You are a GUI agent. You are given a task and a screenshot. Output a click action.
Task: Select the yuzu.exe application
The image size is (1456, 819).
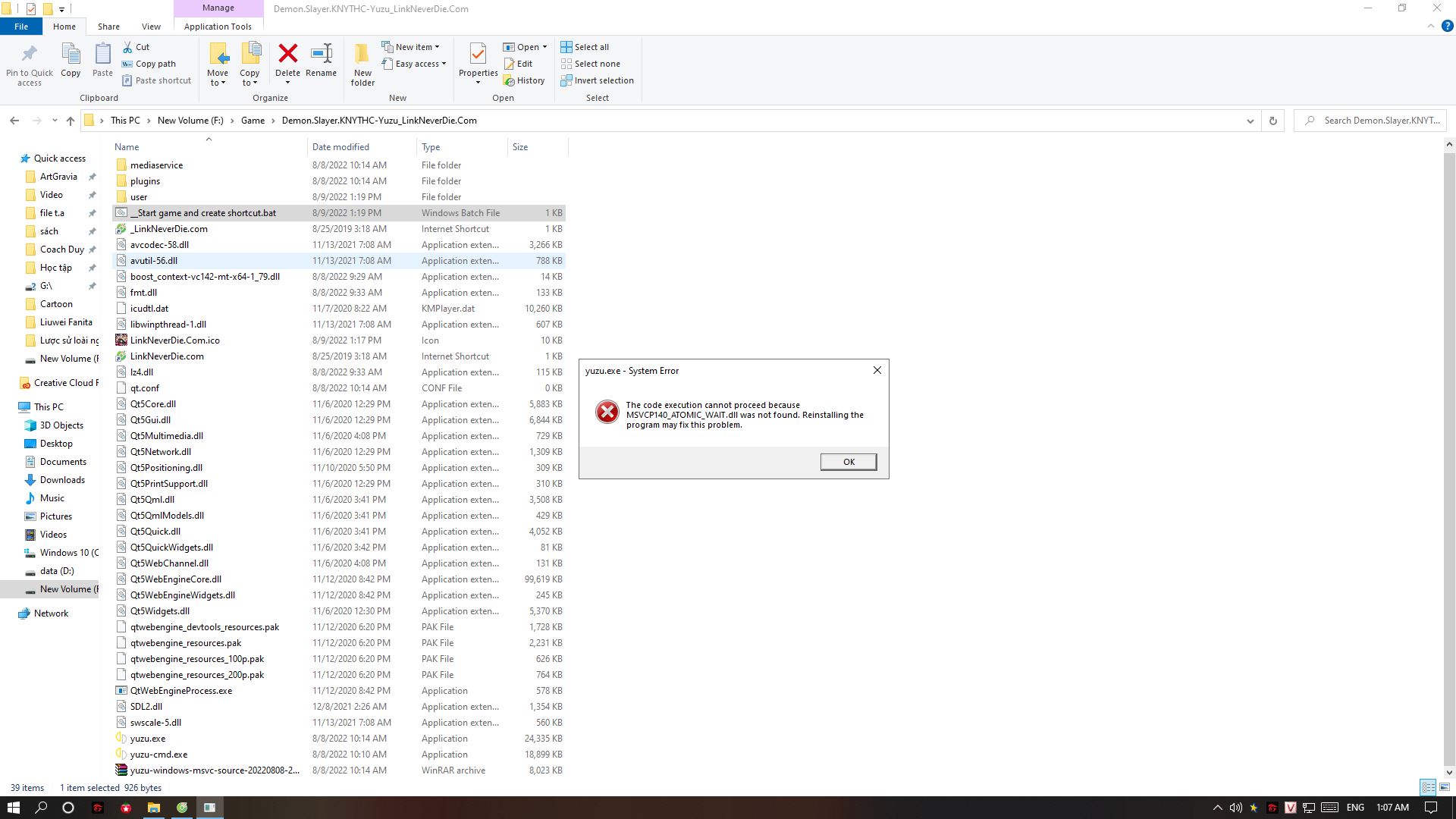[x=148, y=738]
